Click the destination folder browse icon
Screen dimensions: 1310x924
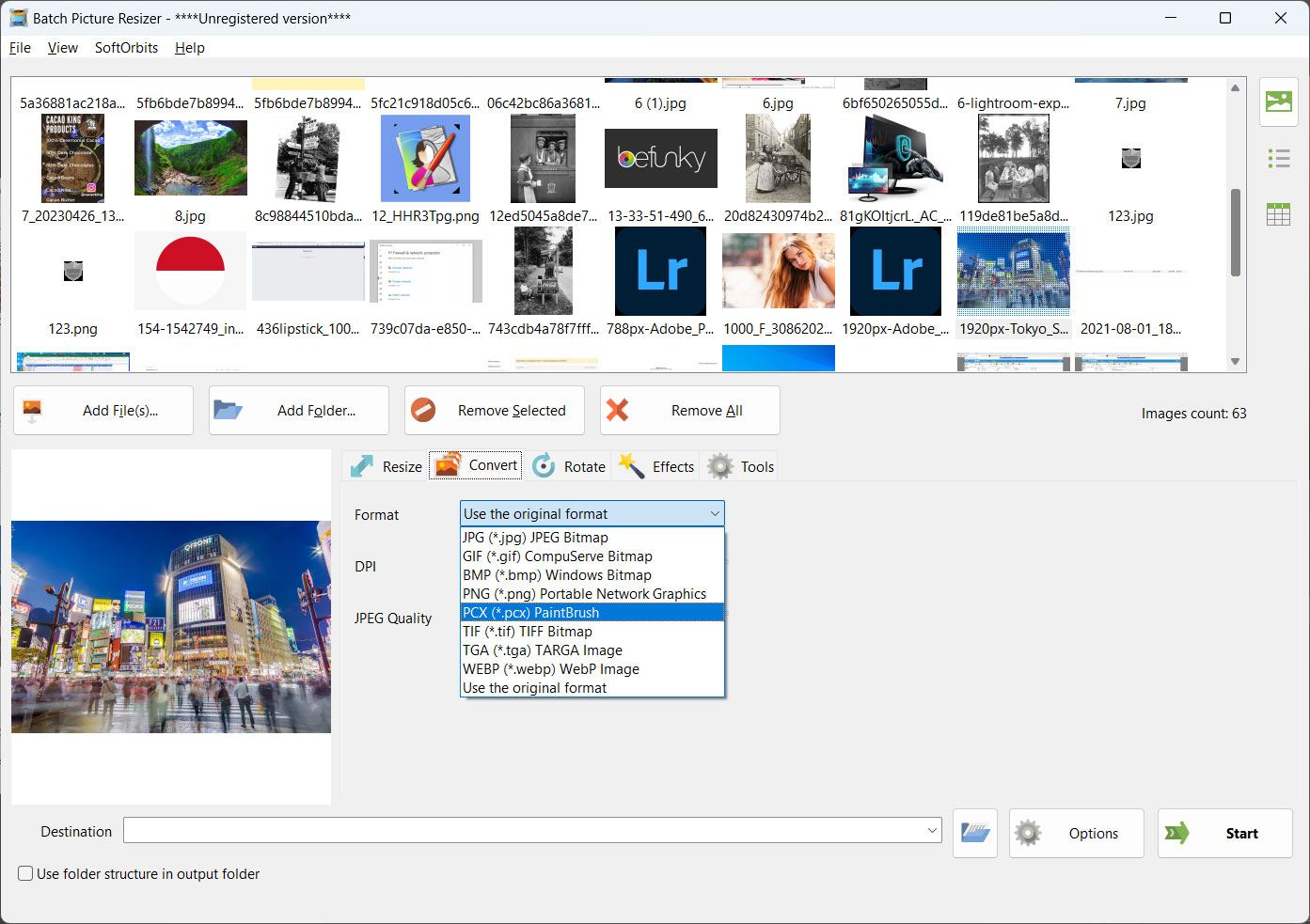point(975,833)
